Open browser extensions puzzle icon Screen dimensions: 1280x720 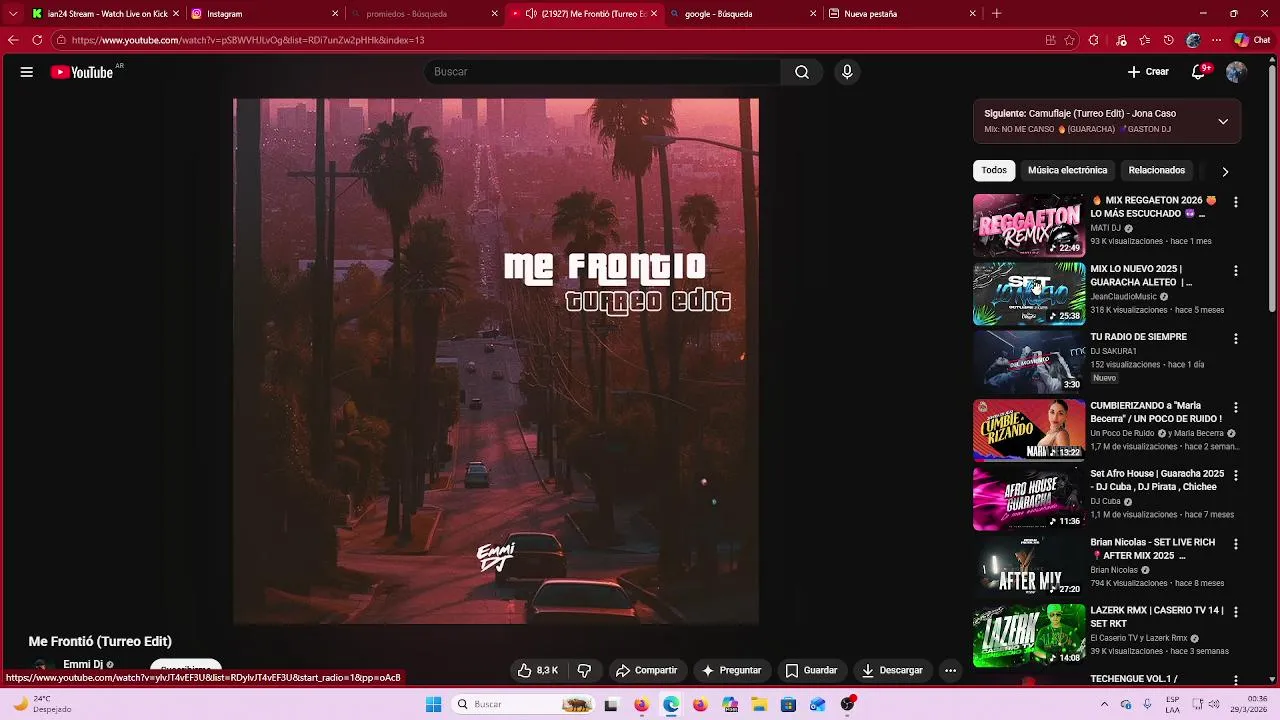(x=1093, y=40)
